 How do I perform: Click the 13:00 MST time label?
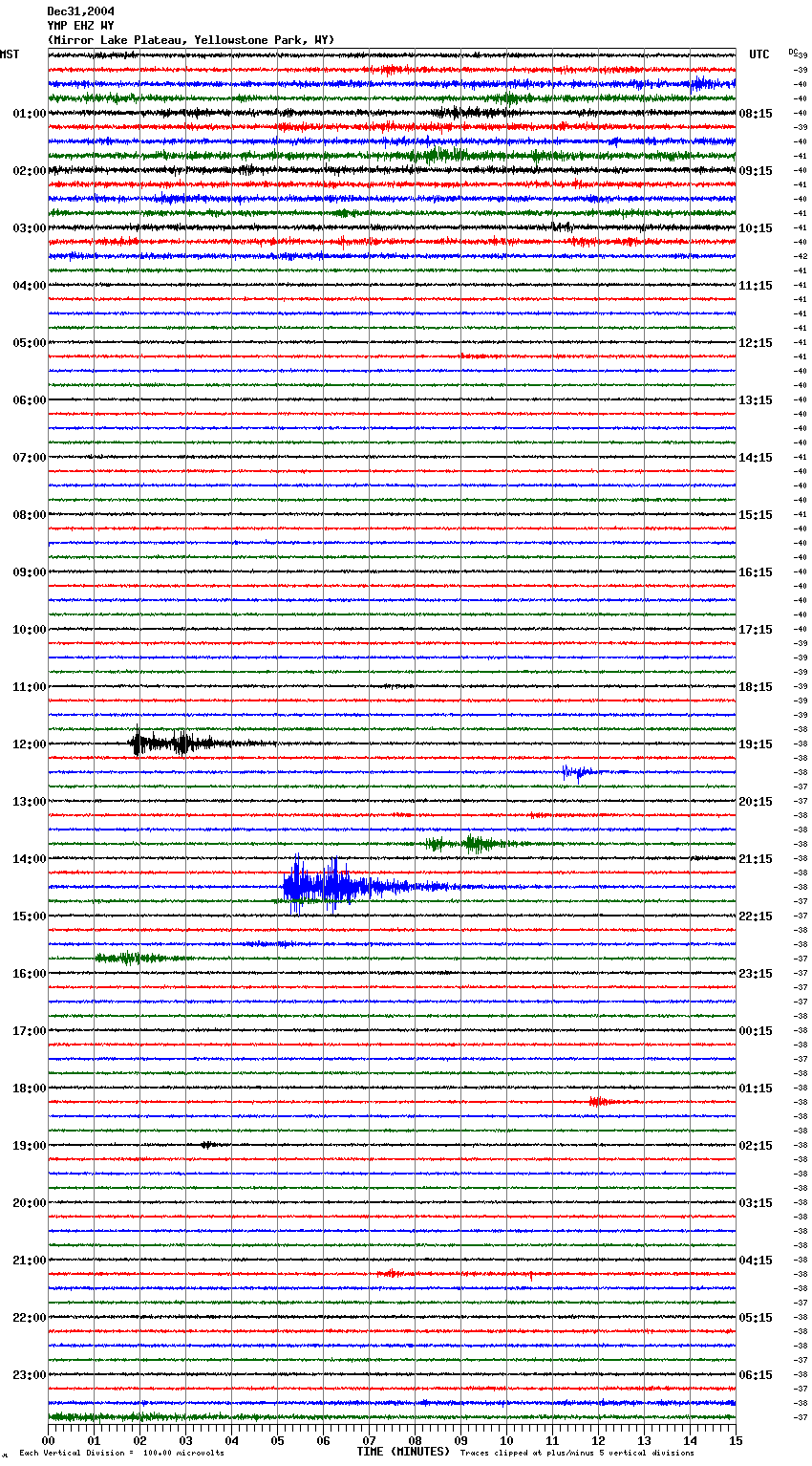[x=30, y=802]
